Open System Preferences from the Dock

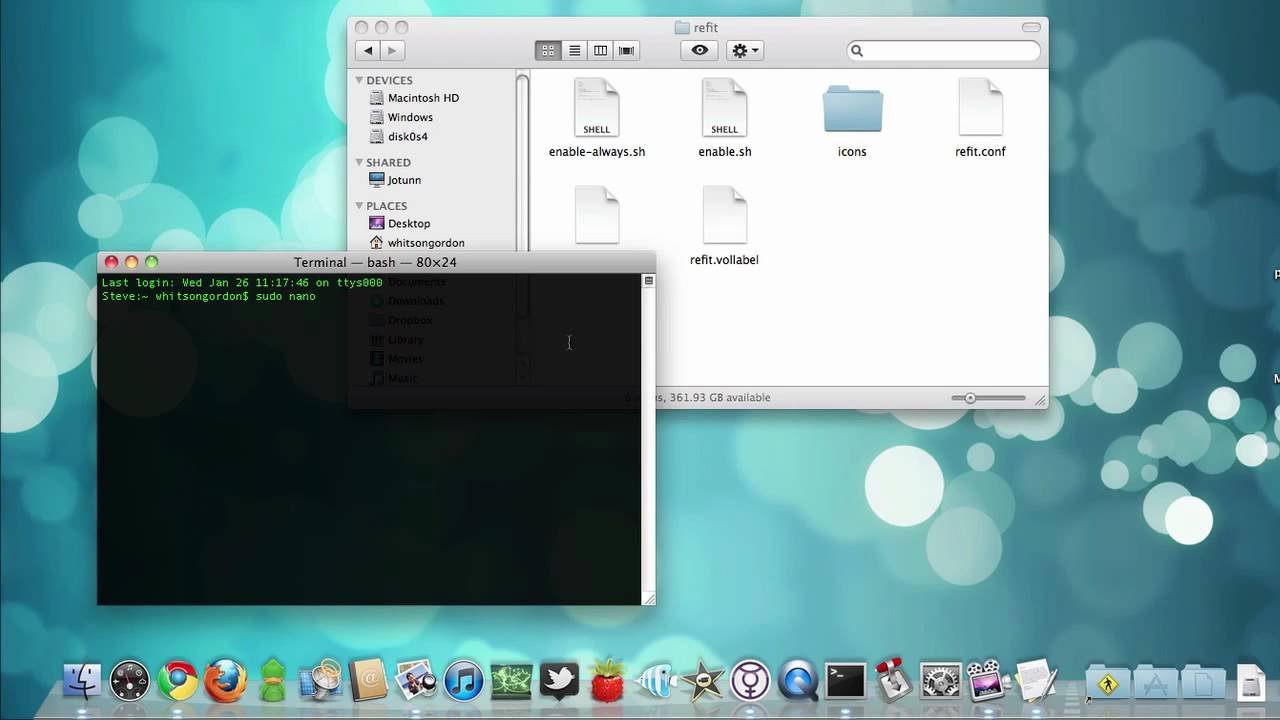coord(940,681)
